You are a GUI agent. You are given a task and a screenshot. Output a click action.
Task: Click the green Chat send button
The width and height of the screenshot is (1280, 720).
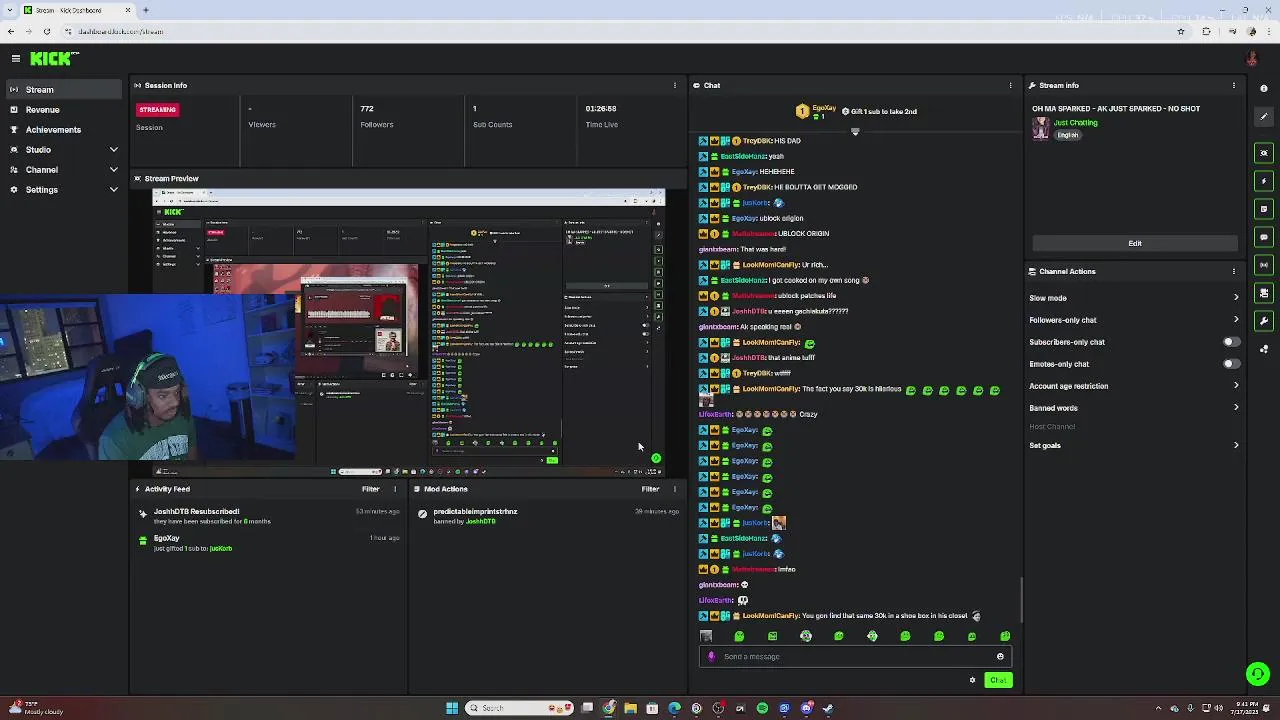pyautogui.click(x=998, y=680)
